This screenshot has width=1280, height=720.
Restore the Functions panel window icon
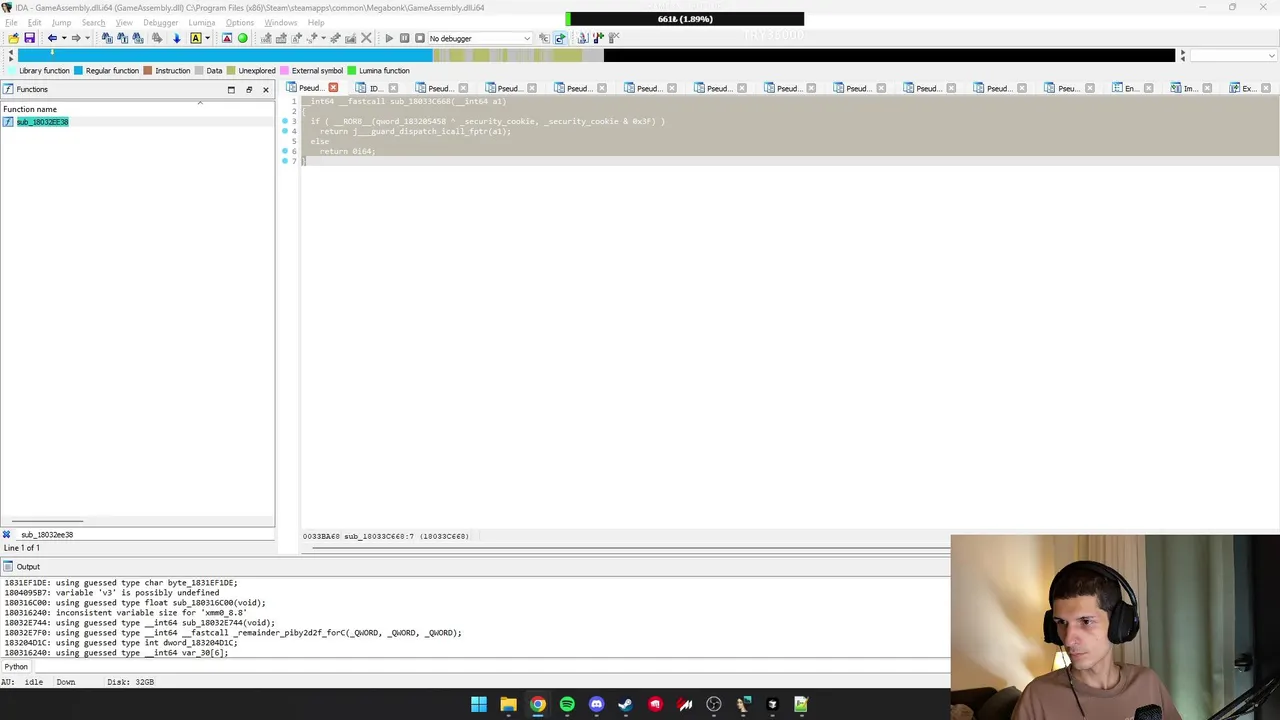(x=231, y=89)
